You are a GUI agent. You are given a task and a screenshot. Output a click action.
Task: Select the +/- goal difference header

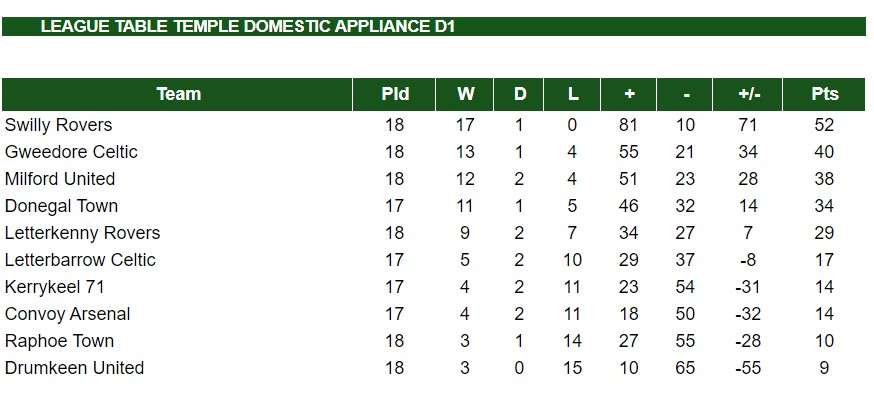tap(747, 94)
